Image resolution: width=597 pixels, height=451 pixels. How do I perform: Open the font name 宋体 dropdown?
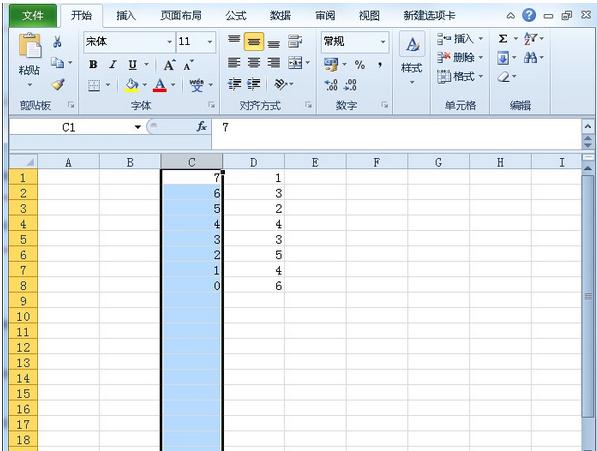[x=169, y=41]
